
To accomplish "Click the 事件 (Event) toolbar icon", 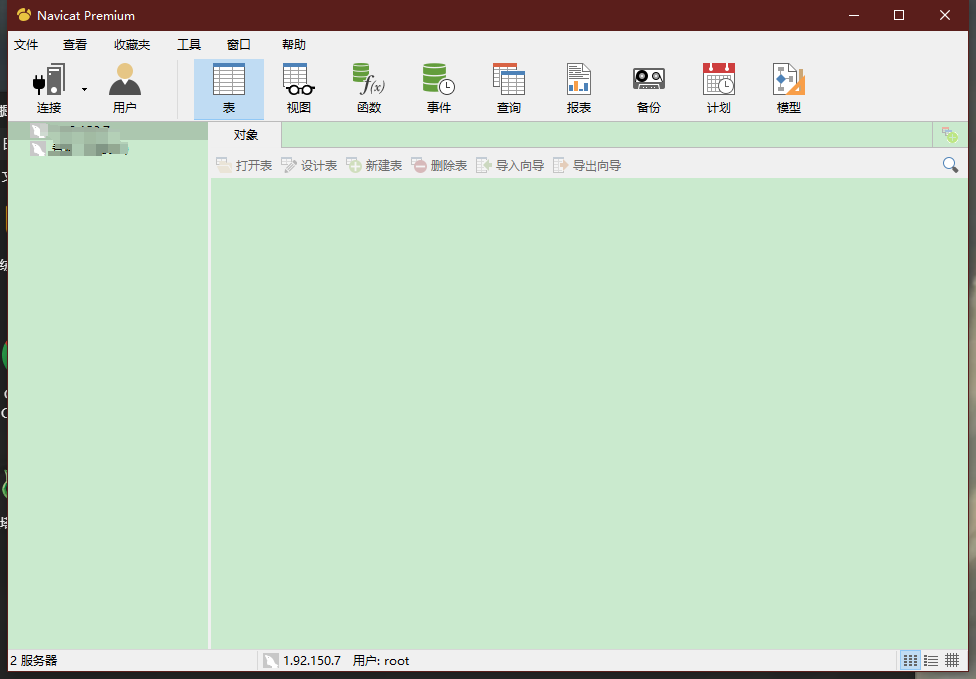I will click(x=439, y=81).
